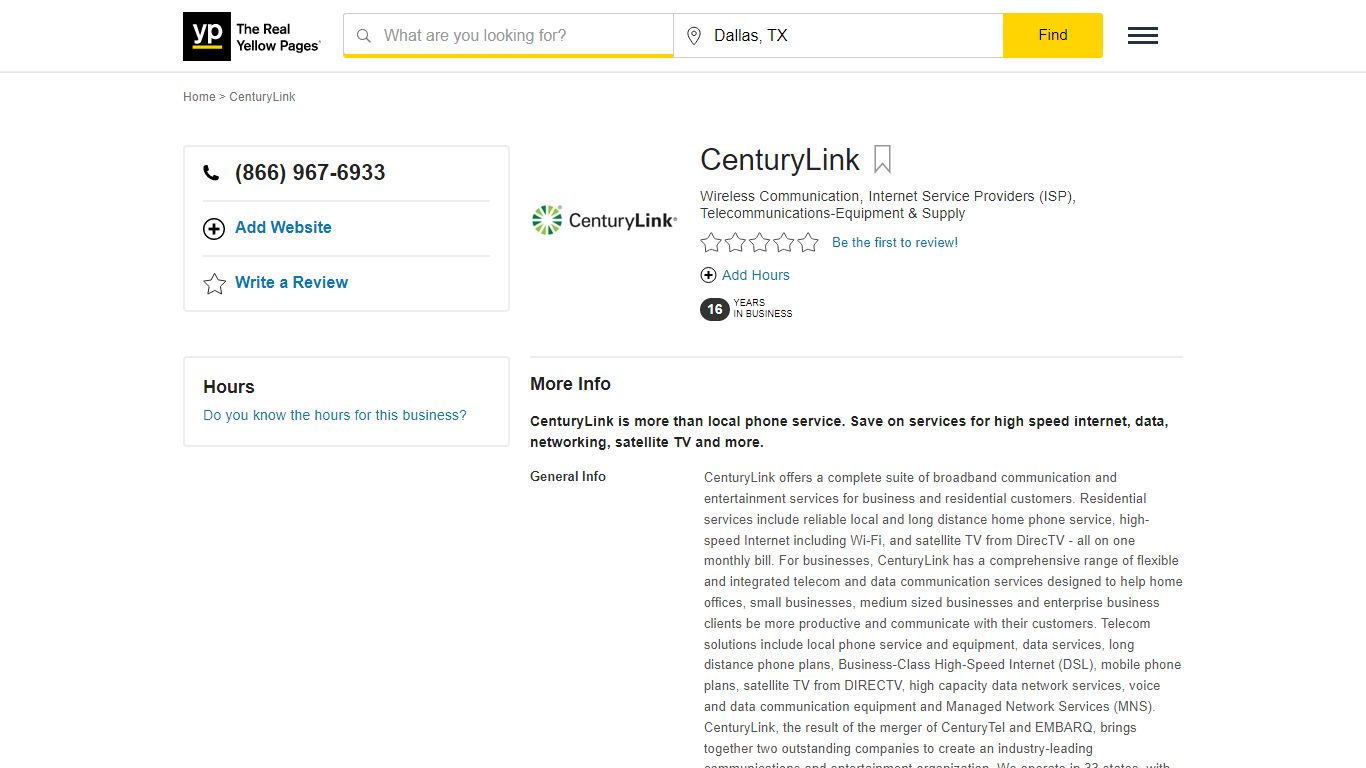Rate five stars

pos(808,242)
